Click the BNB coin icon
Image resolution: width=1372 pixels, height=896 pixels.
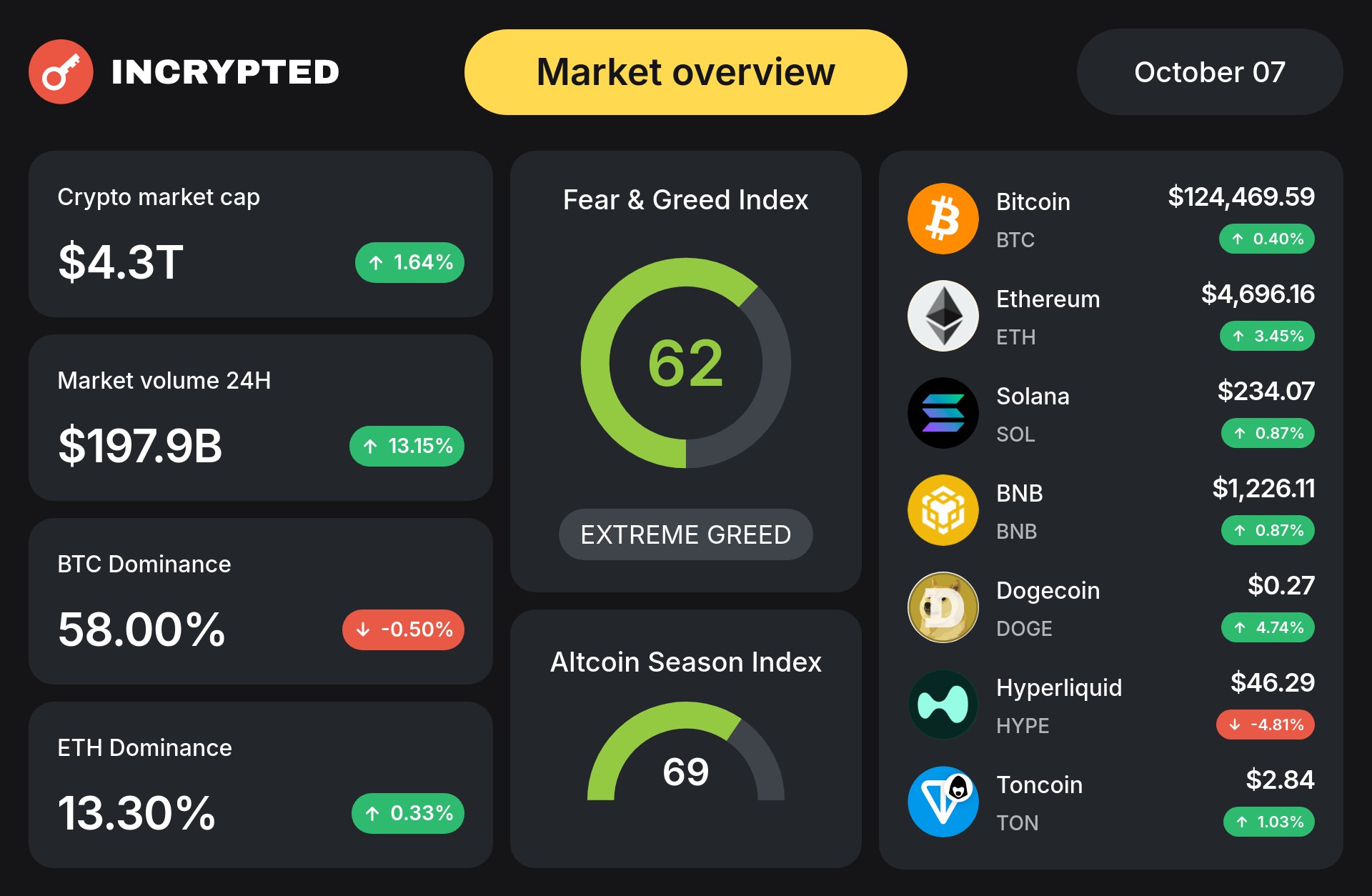coord(943,510)
